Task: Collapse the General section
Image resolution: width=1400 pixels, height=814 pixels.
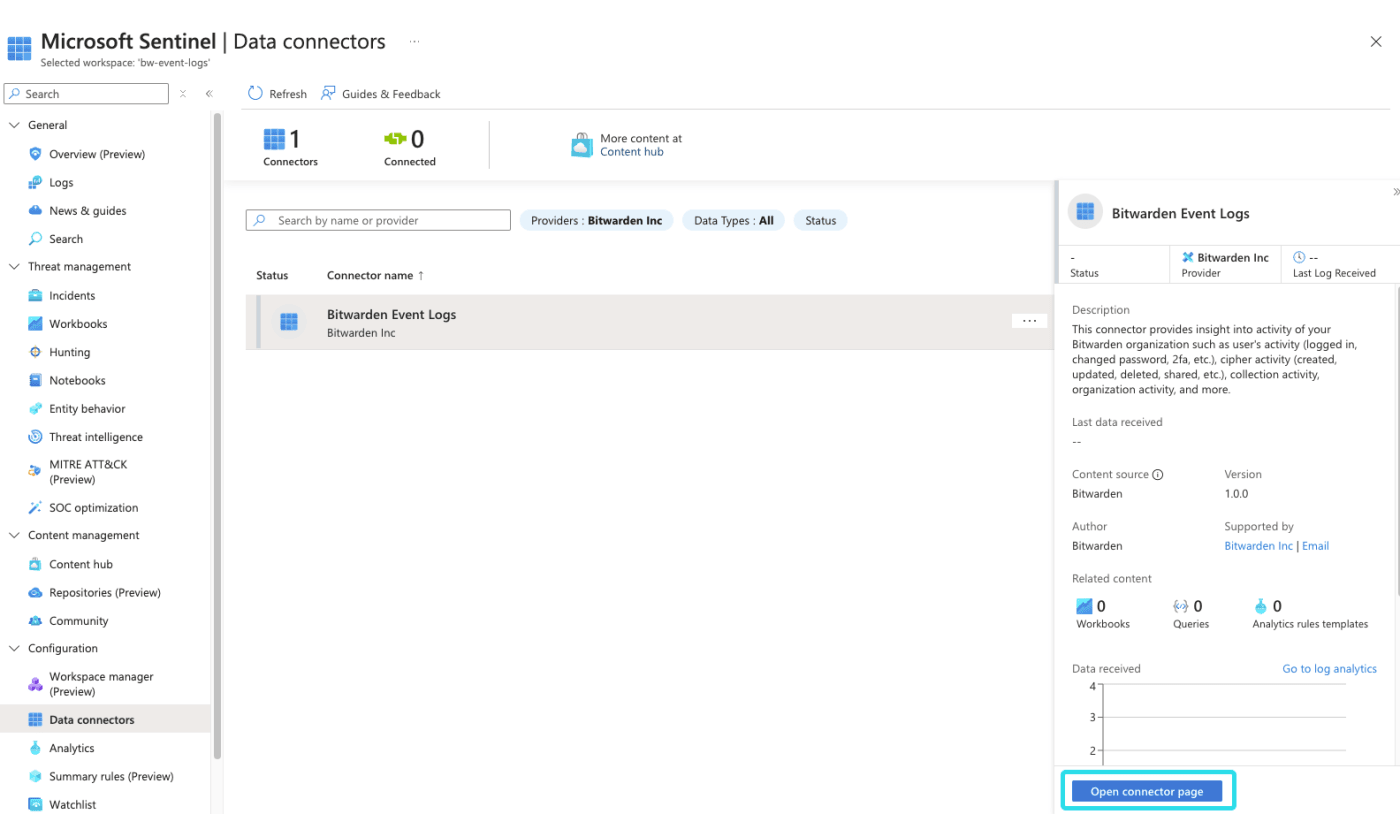Action: [x=14, y=124]
